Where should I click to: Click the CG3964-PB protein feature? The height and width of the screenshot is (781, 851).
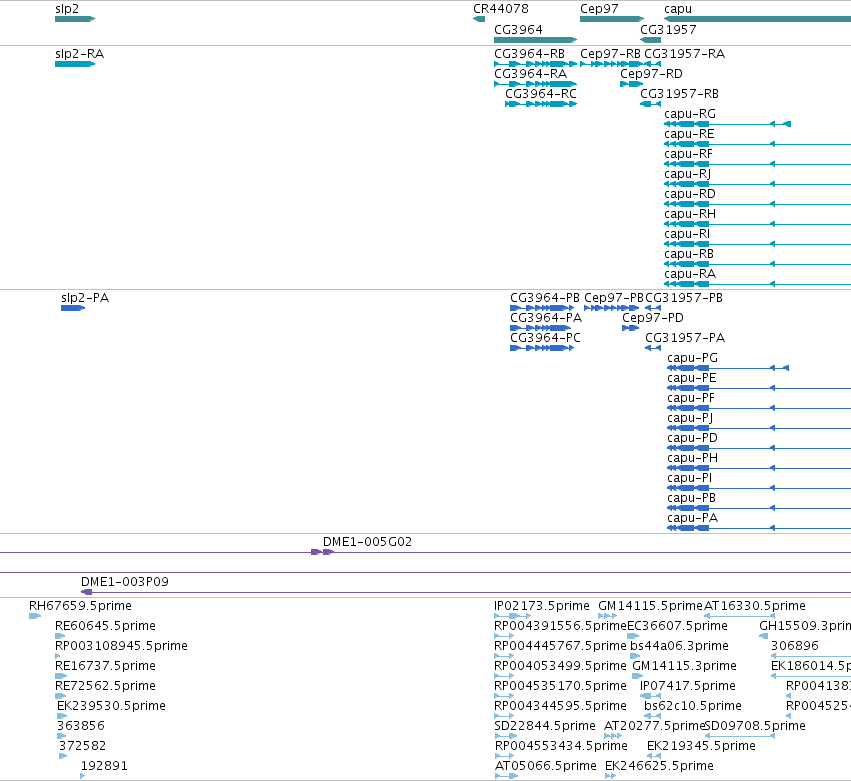click(x=542, y=308)
